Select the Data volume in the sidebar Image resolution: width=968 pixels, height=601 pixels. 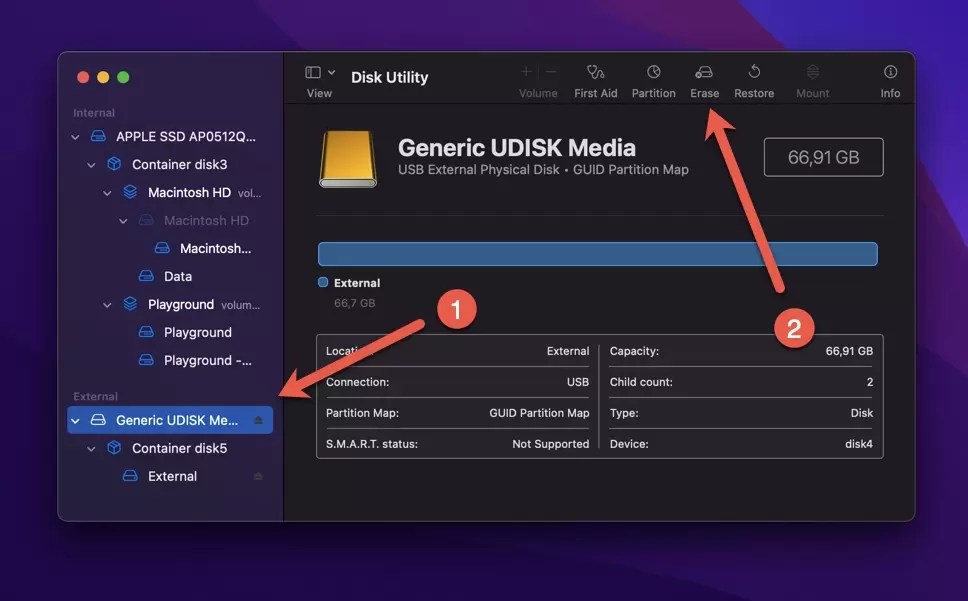click(x=177, y=276)
